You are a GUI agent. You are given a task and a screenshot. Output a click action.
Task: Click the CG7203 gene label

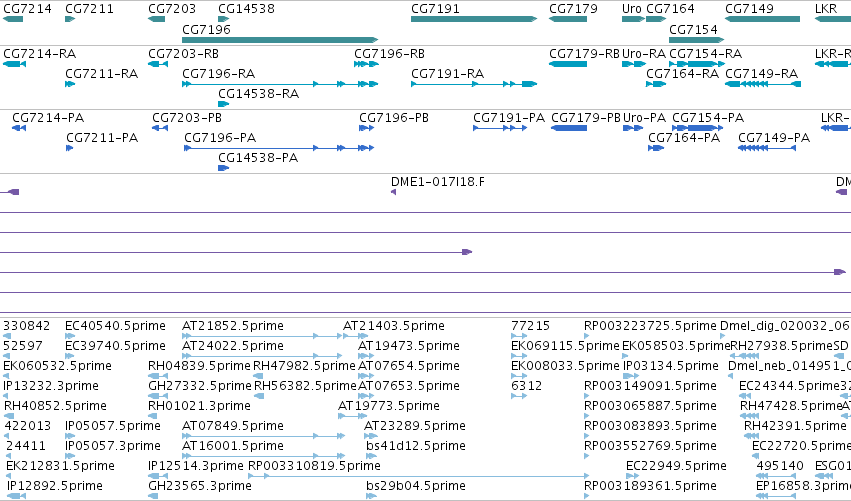(172, 9)
